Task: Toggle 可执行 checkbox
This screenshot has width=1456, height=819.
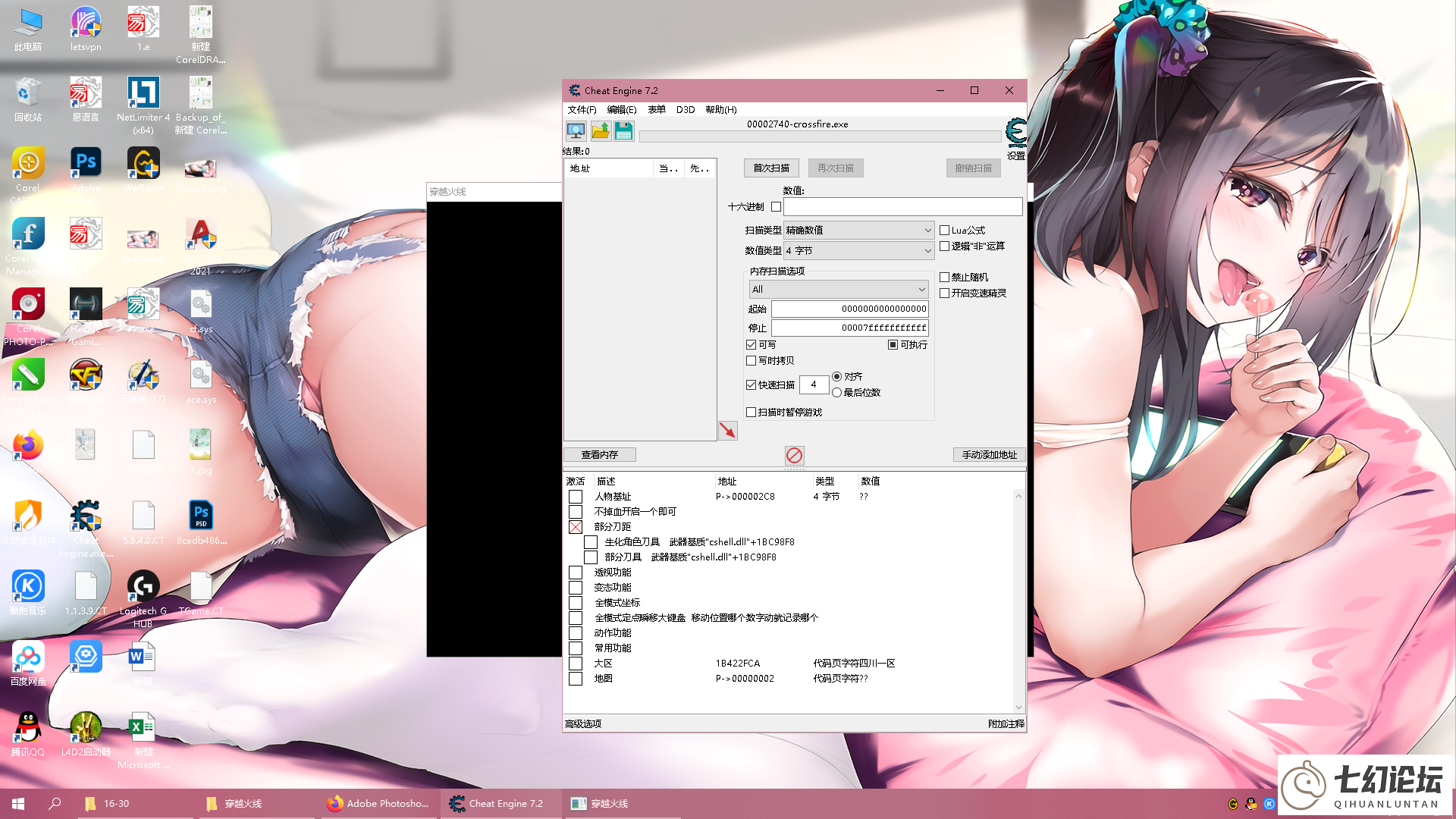Action: click(x=893, y=344)
